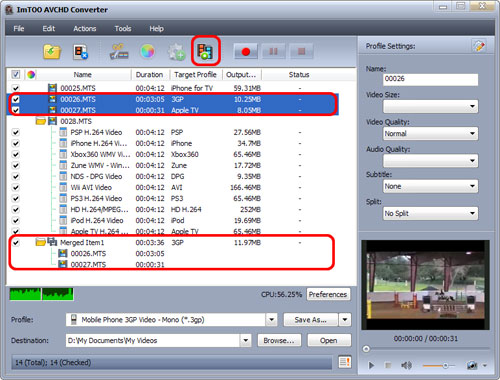Screen dimensions: 500x380
Task: Click the Remove file toolbar icon
Action: pos(80,52)
